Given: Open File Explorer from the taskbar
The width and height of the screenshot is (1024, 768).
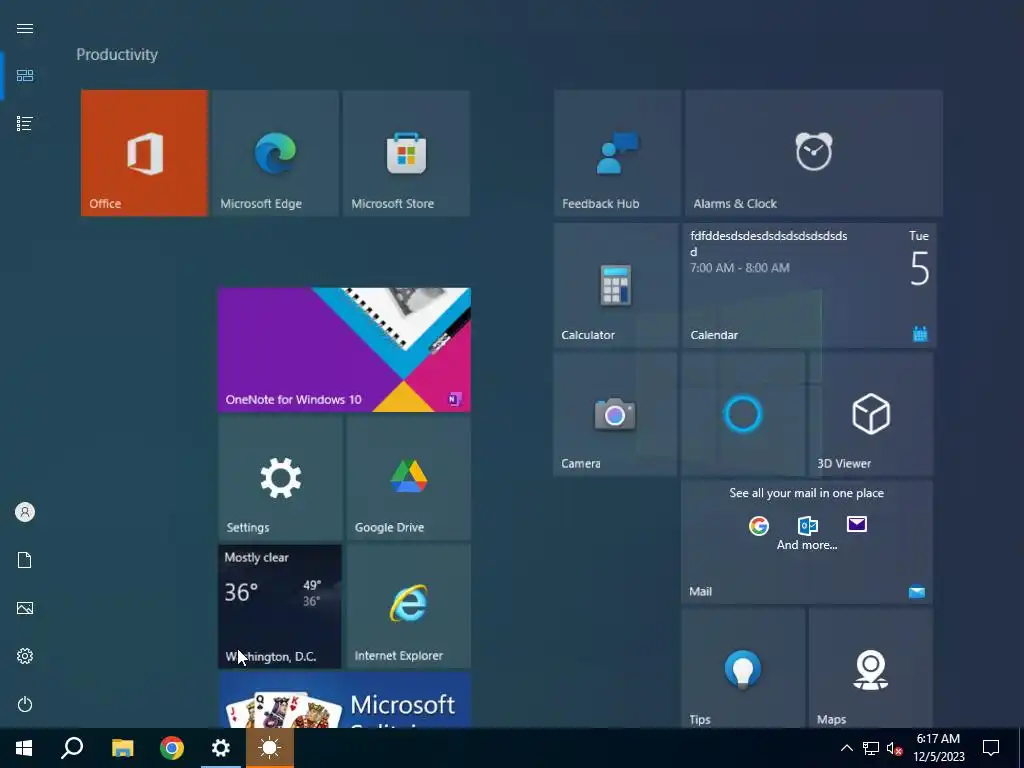Looking at the screenshot, I should [122, 748].
